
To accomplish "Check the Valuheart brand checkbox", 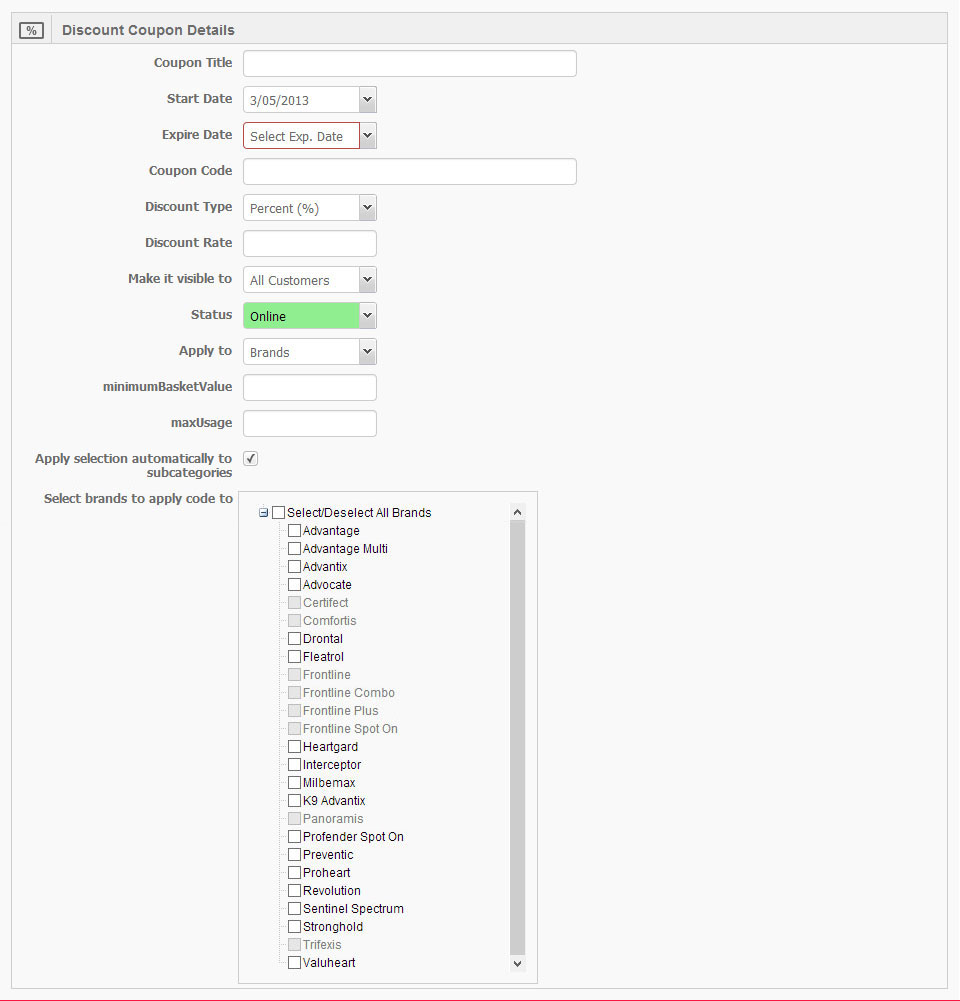I will pos(294,963).
